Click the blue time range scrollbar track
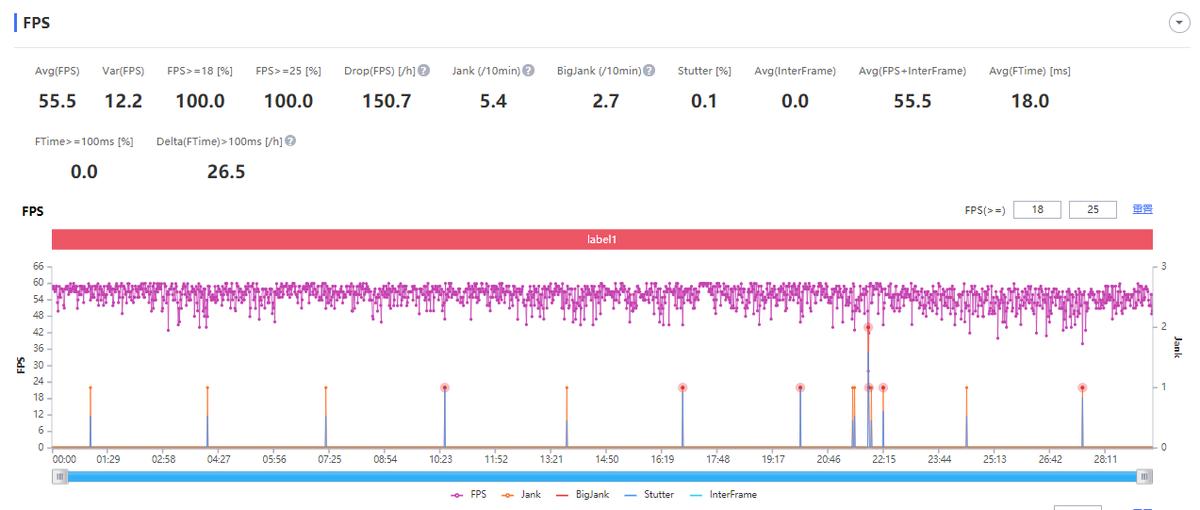Screen dimensions: 1200x510 point(602,477)
